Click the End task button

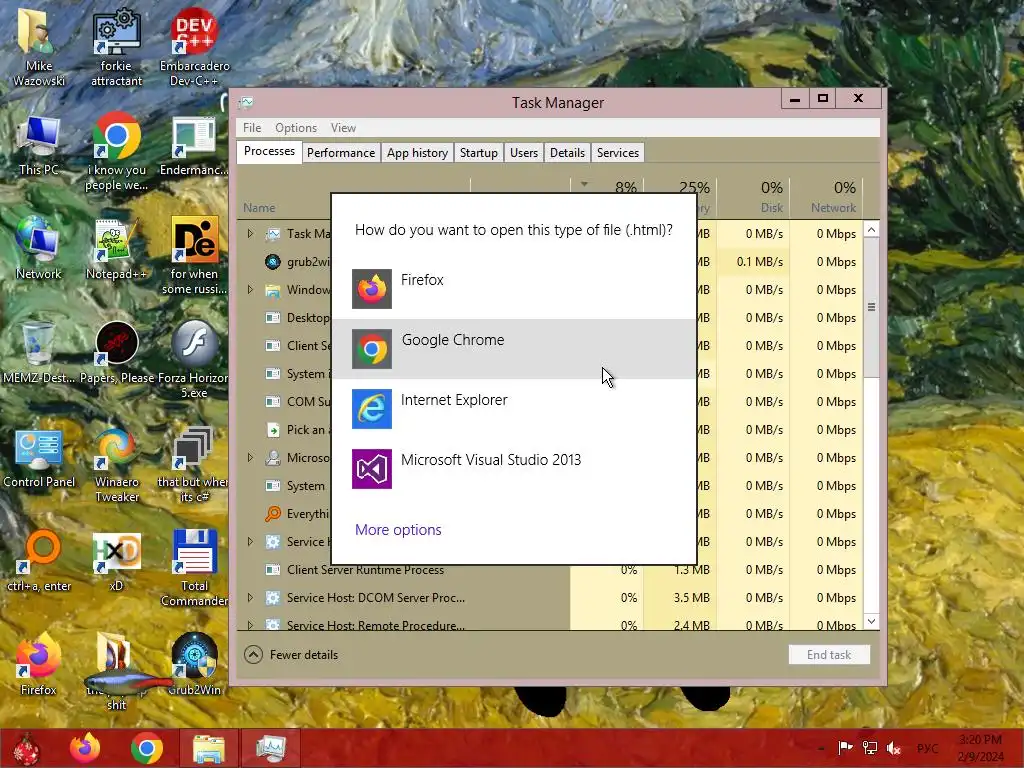(829, 654)
